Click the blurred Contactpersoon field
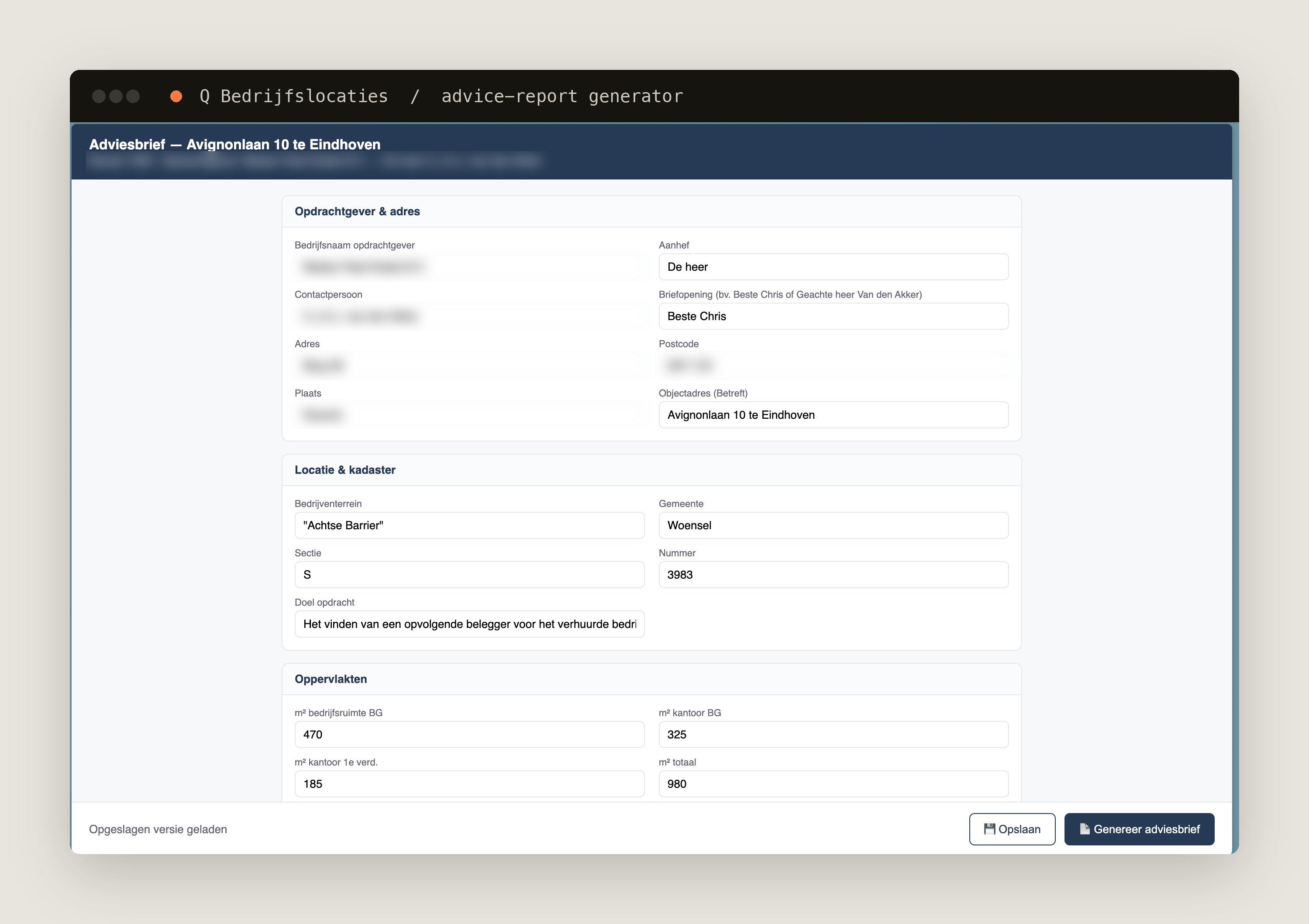The width and height of the screenshot is (1309, 924). pos(469,316)
